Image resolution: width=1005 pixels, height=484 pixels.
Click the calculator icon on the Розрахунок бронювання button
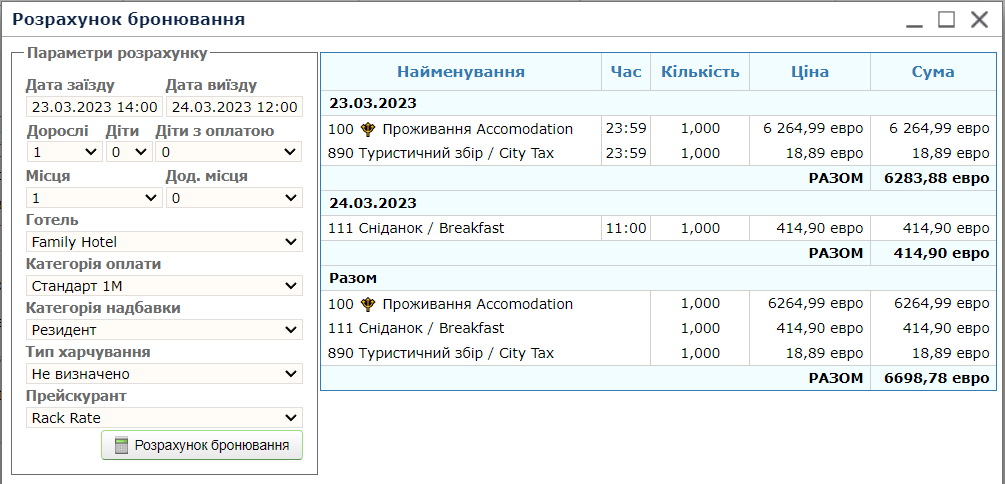tap(122, 446)
